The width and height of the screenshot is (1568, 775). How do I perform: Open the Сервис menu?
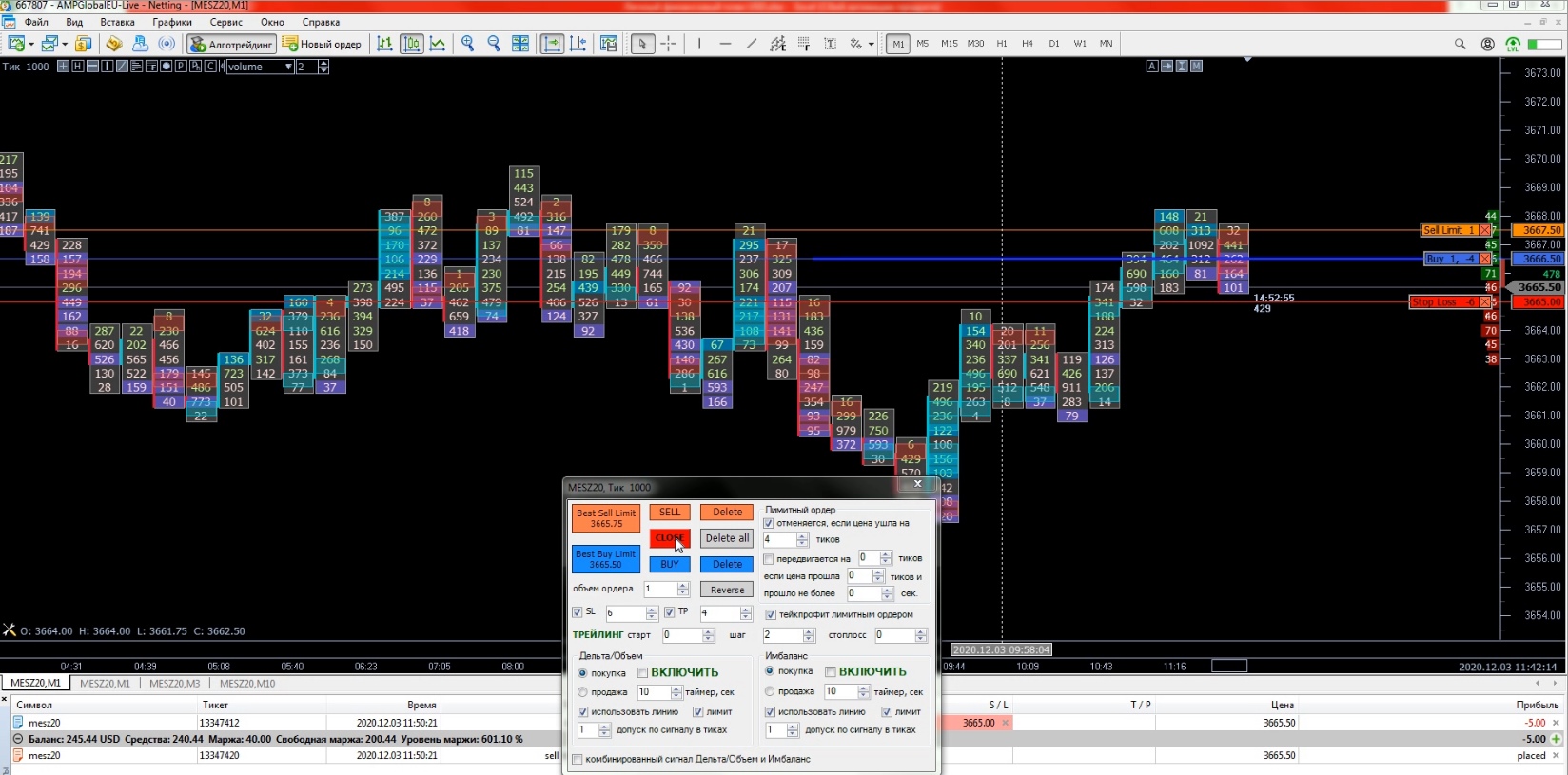(225, 22)
